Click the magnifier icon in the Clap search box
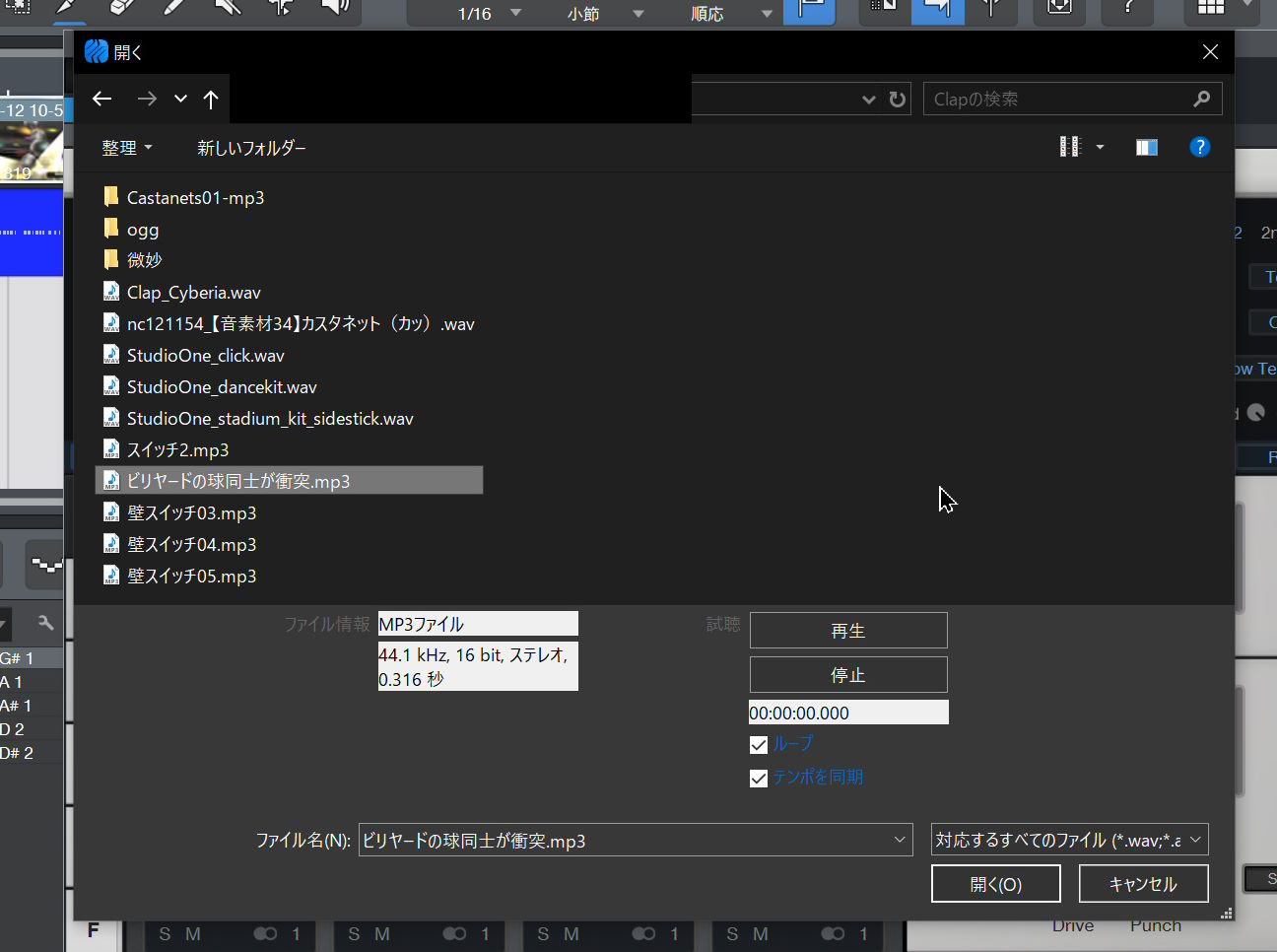This screenshot has height=952, width=1277. click(x=1201, y=99)
